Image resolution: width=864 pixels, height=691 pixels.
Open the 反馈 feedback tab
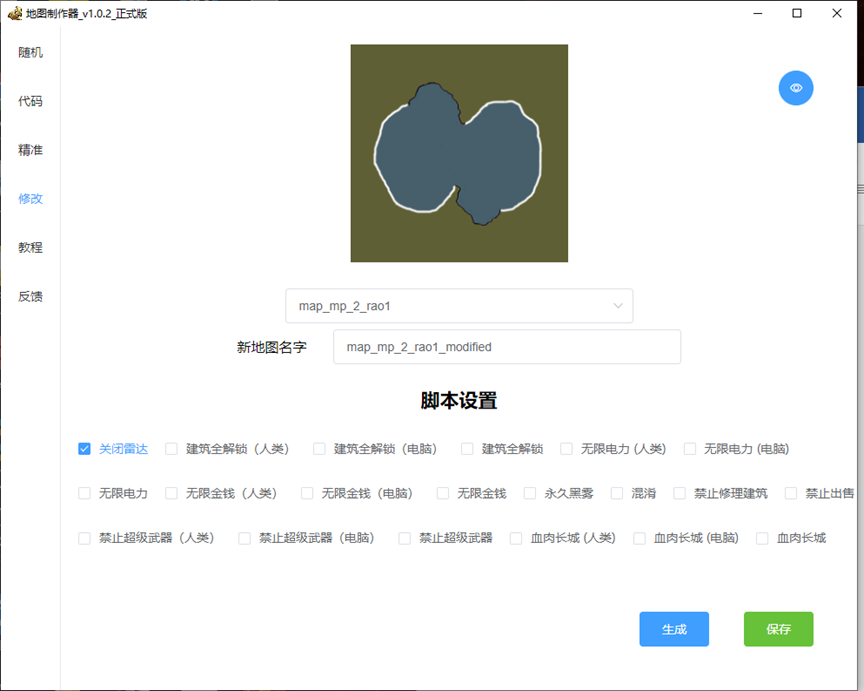tap(30, 296)
